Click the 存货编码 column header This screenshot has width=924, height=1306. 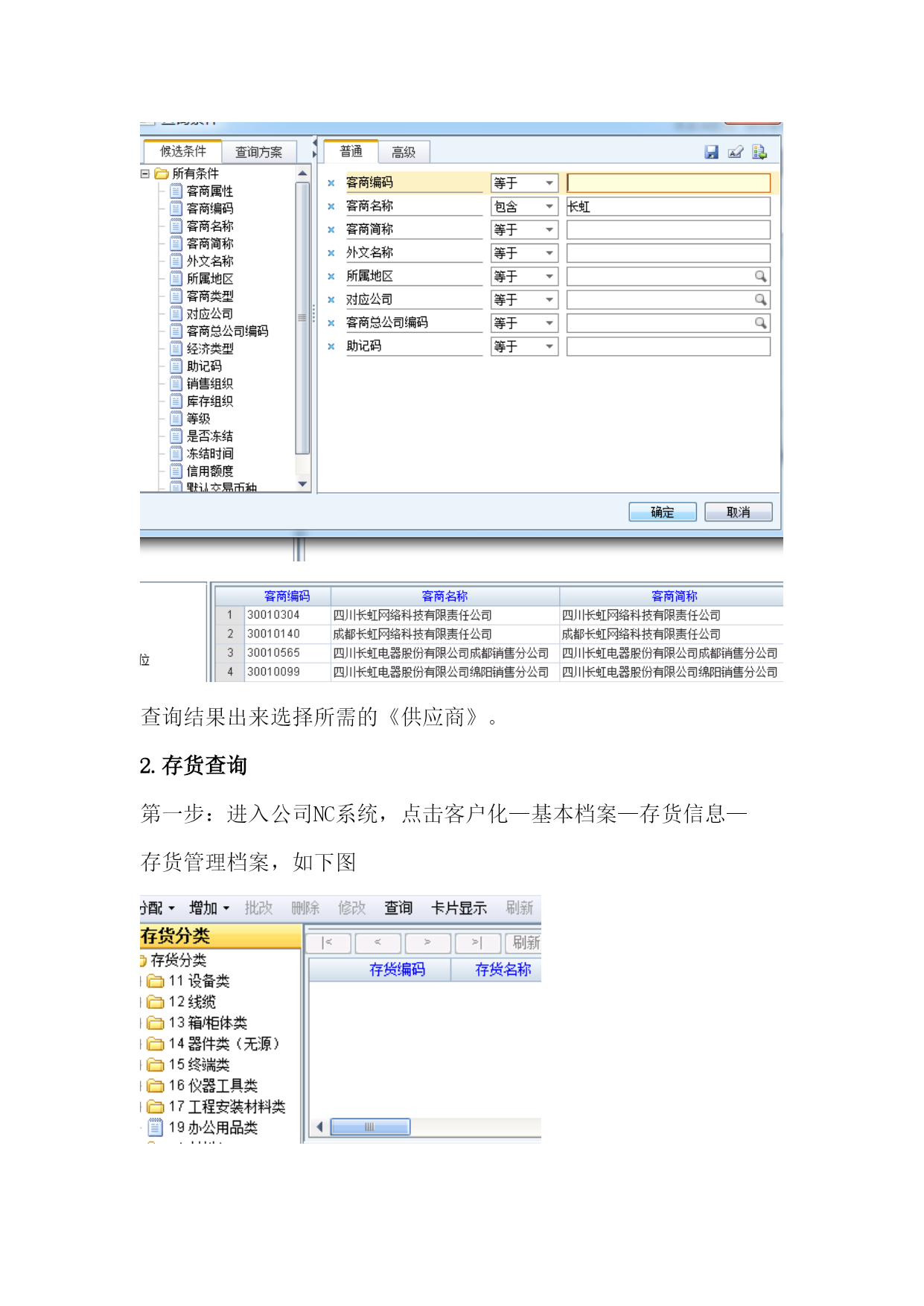tap(397, 969)
